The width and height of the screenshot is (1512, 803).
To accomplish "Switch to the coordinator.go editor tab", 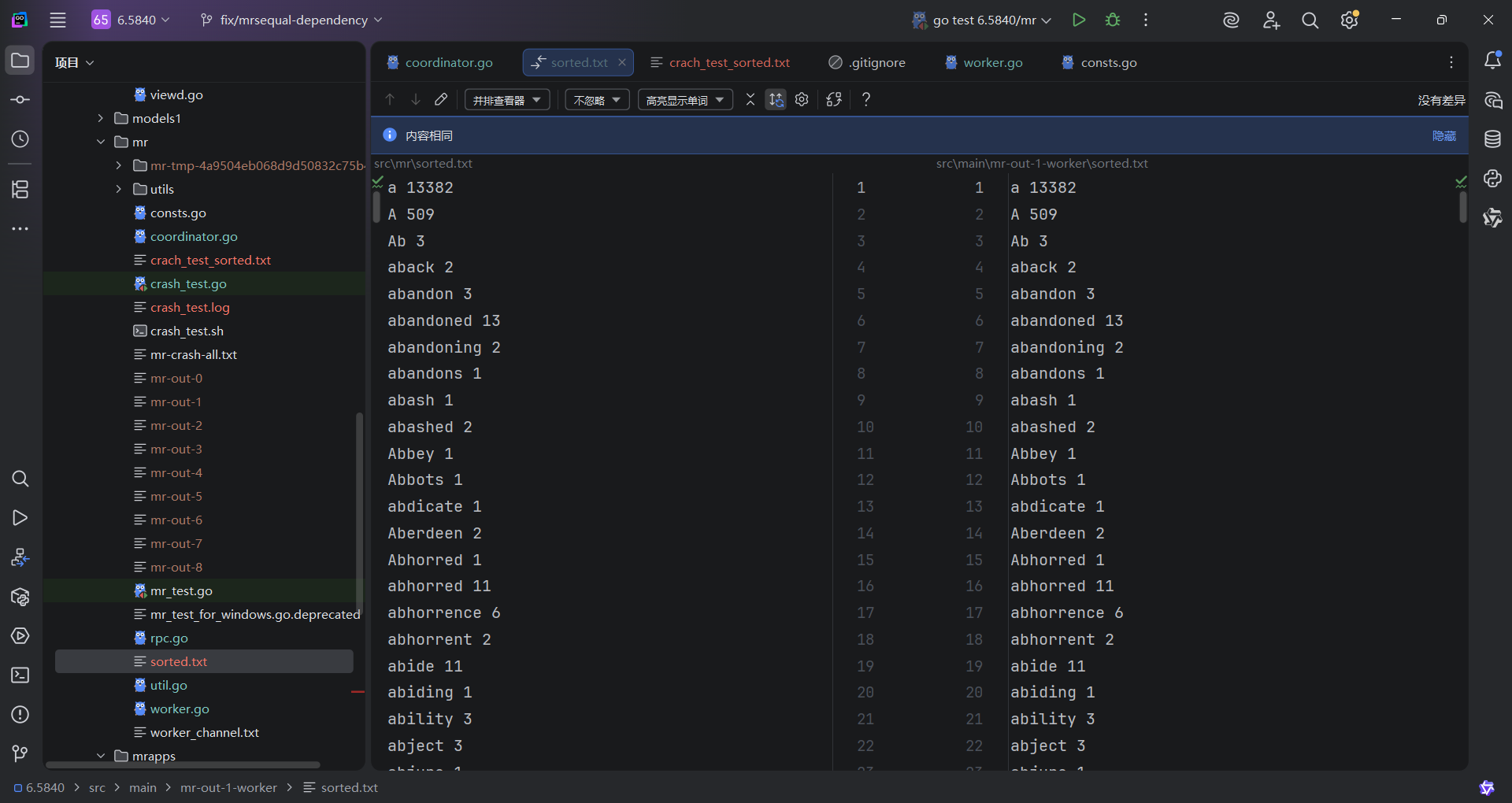I will pos(448,62).
